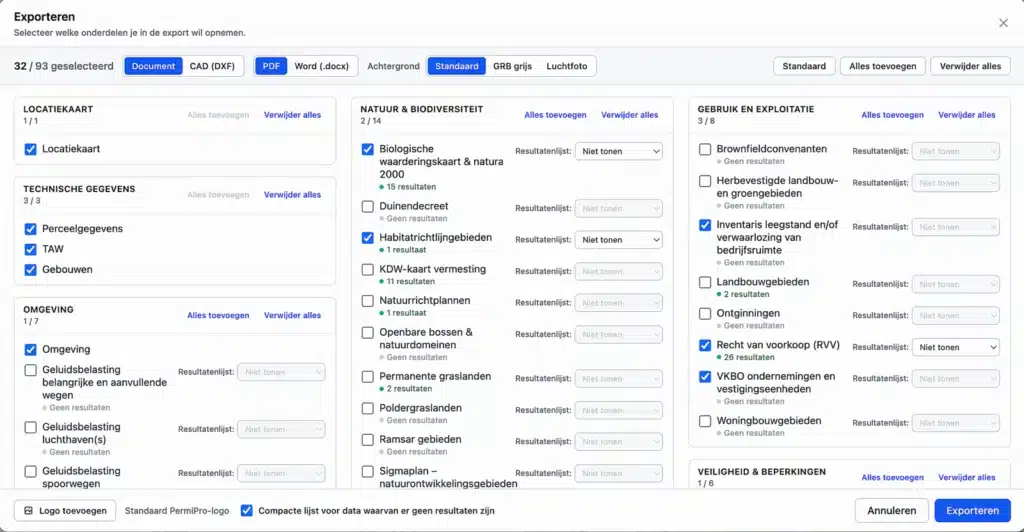Click Verwijder alles in Omgeving section
Viewport: 1024px width, 532px height.
(292, 315)
